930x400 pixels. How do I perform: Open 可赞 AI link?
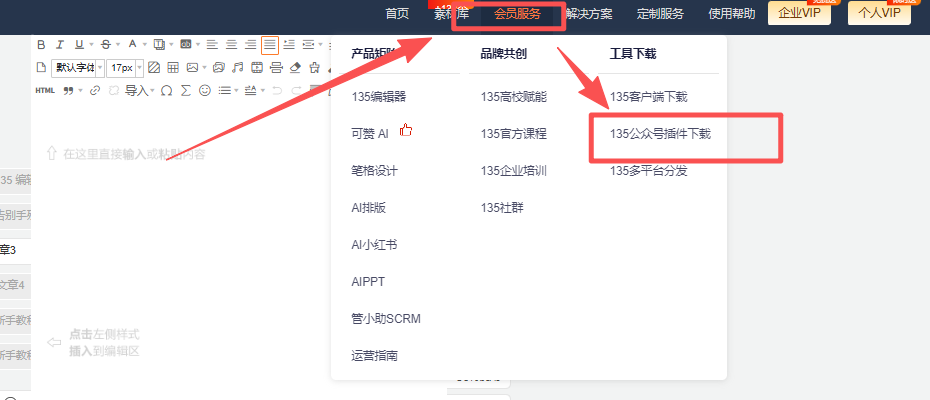click(370, 134)
